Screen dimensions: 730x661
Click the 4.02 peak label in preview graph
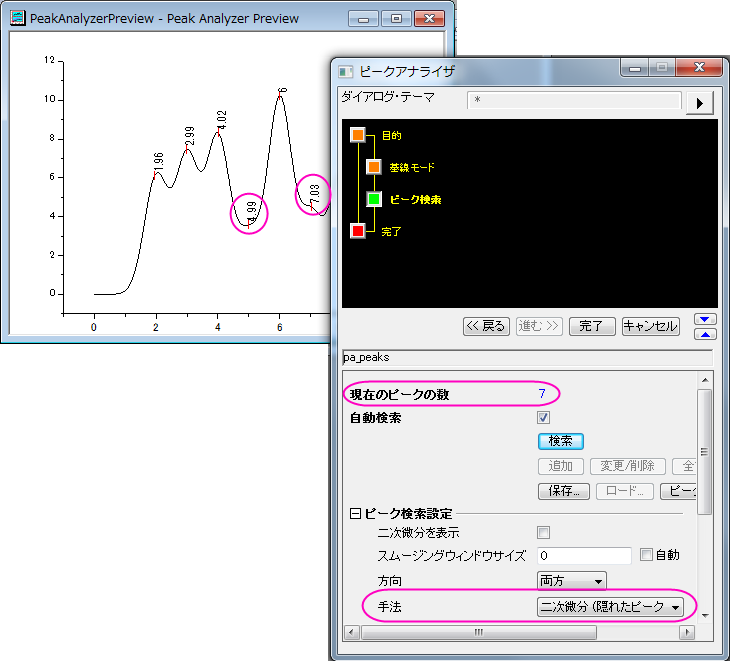tap(221, 120)
